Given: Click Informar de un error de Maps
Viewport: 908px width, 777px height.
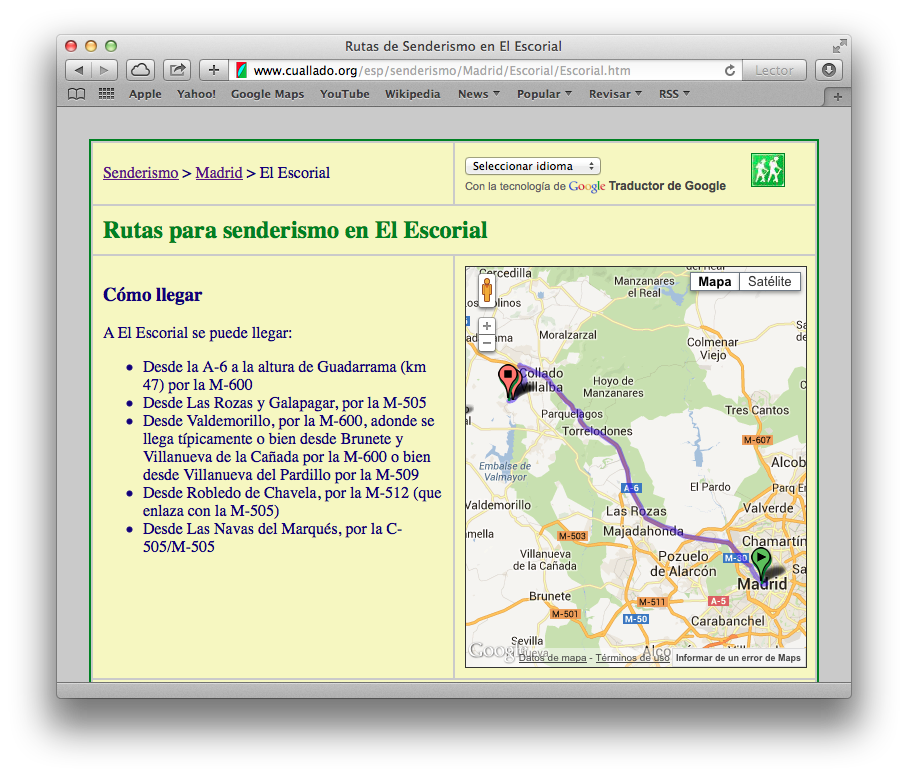Looking at the screenshot, I should click(738, 658).
